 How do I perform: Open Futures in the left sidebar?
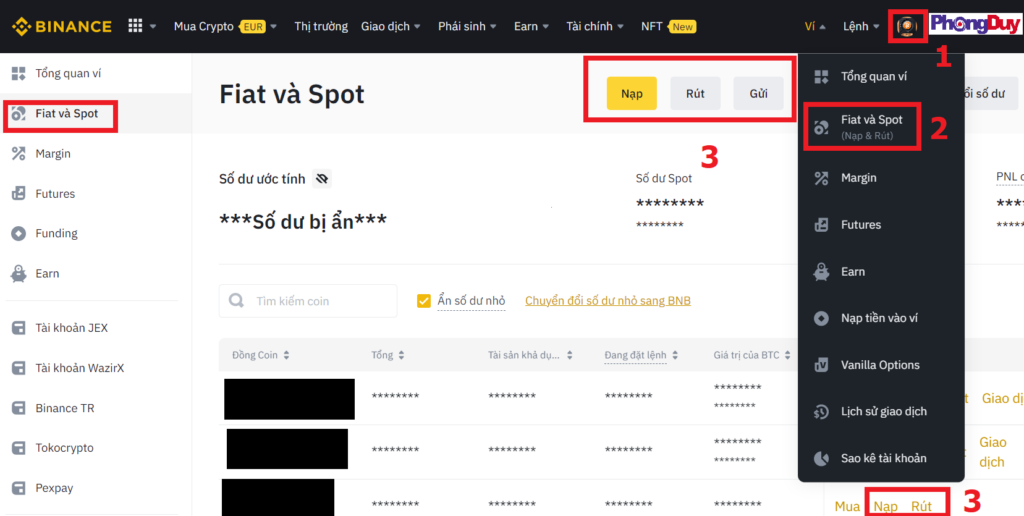55,194
